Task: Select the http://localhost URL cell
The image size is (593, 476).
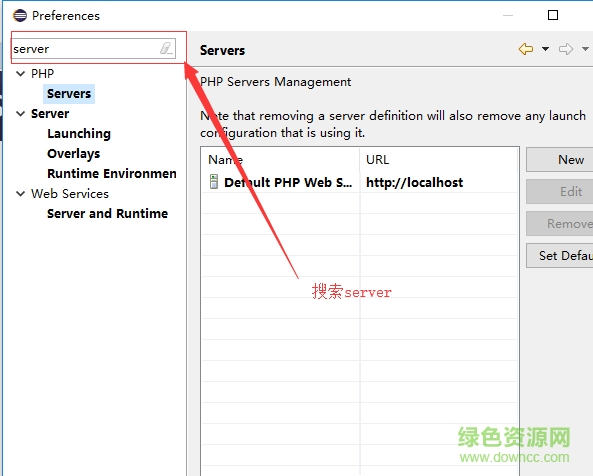Action: pos(414,183)
